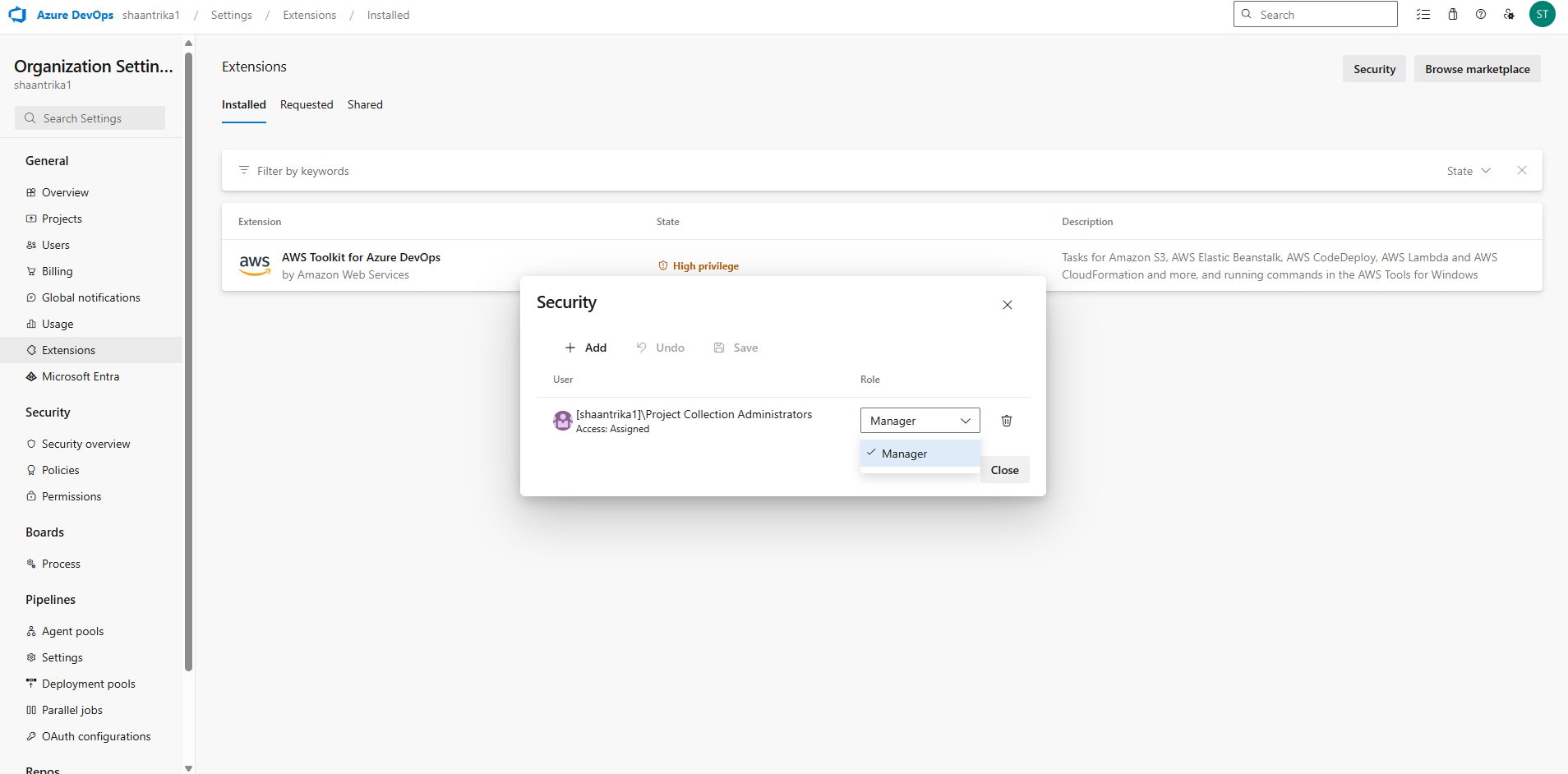Screen dimensions: 1568x774
Task: Open Pipelines Settings entry
Action: pos(62,657)
